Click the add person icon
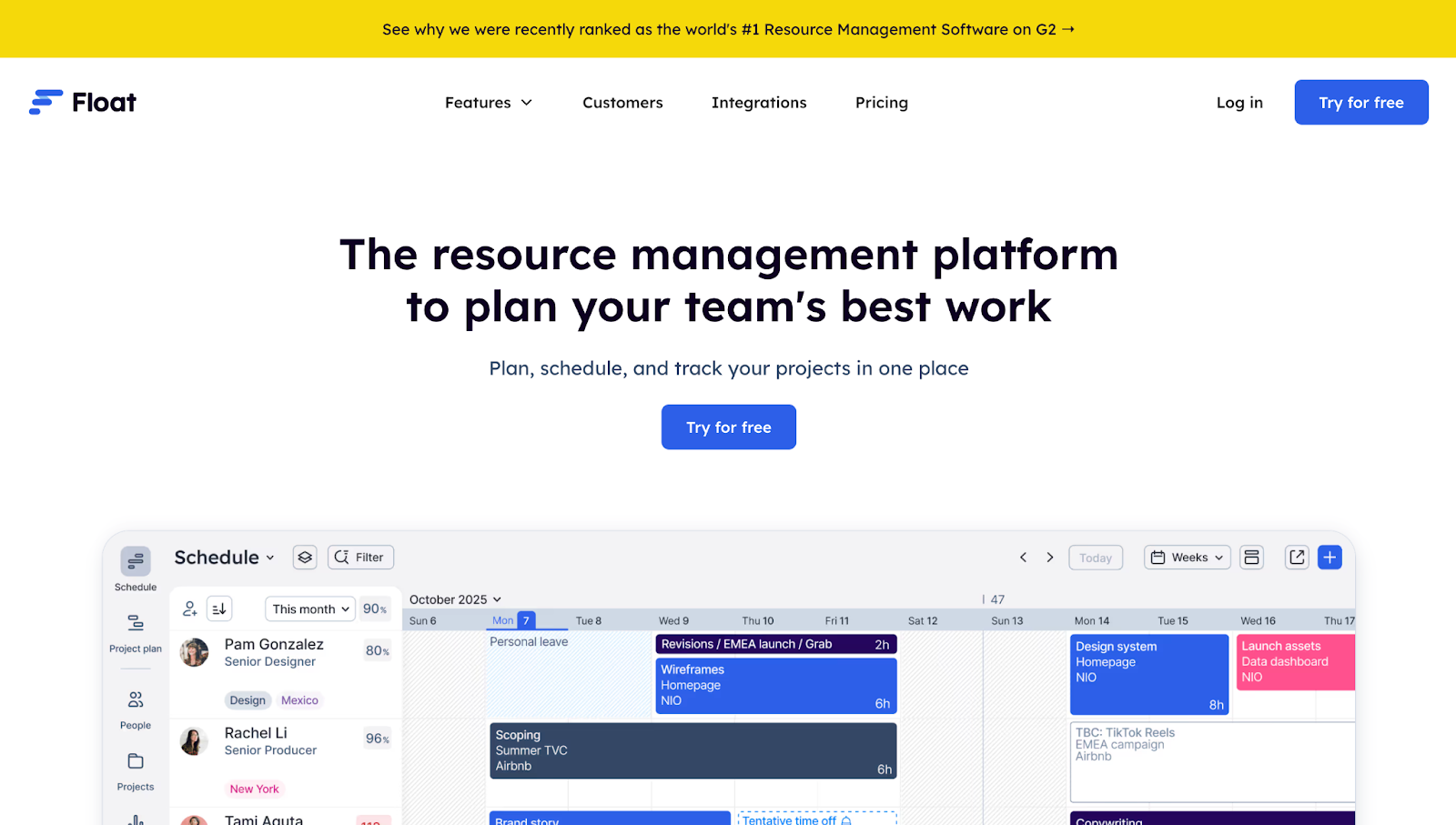This screenshot has width=1456, height=825. [189, 609]
